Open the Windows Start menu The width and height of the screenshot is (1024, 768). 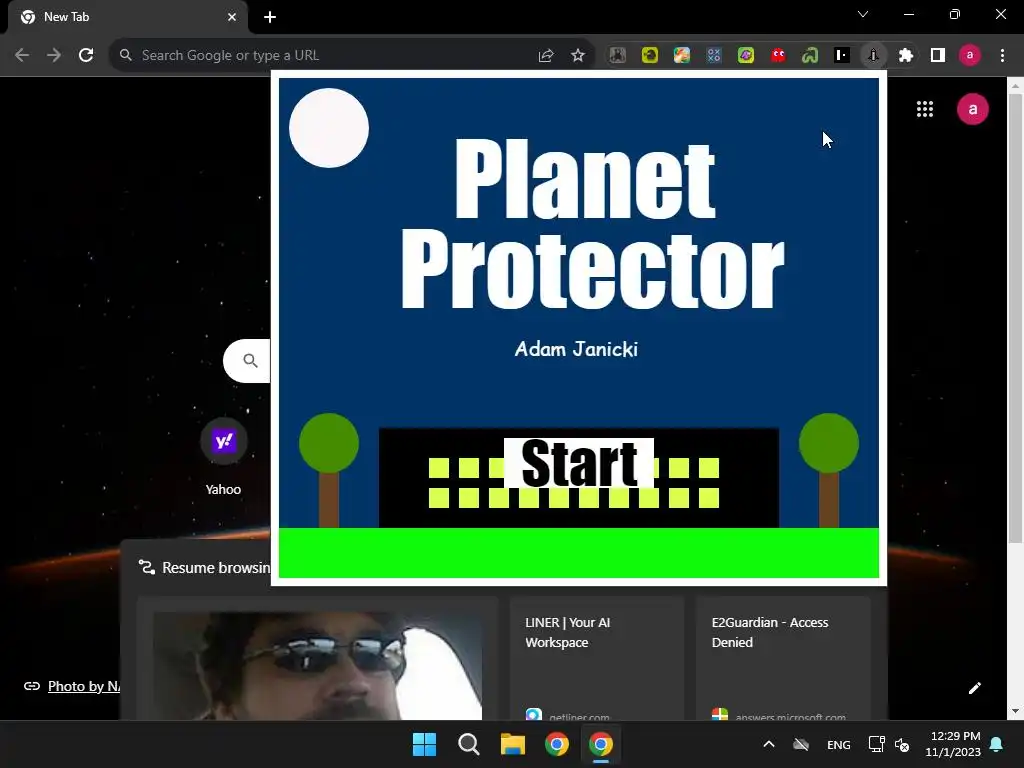(x=424, y=744)
